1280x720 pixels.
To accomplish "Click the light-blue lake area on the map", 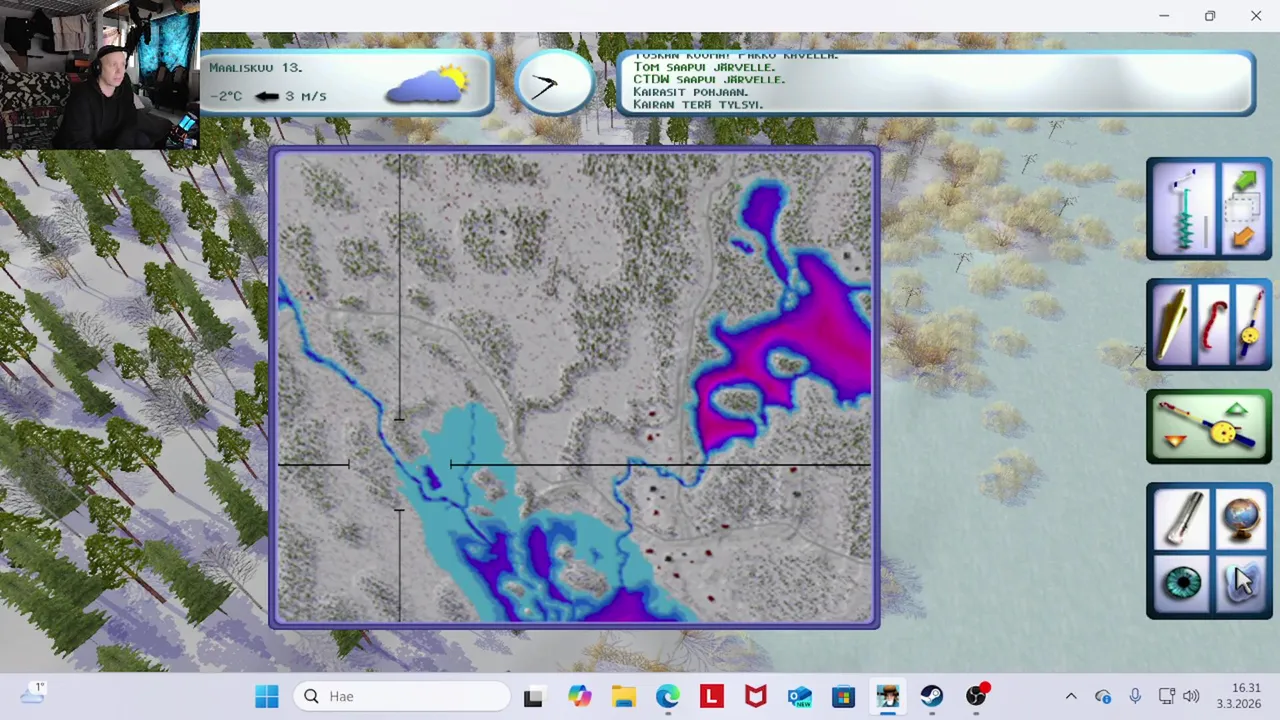I will coord(462,440).
